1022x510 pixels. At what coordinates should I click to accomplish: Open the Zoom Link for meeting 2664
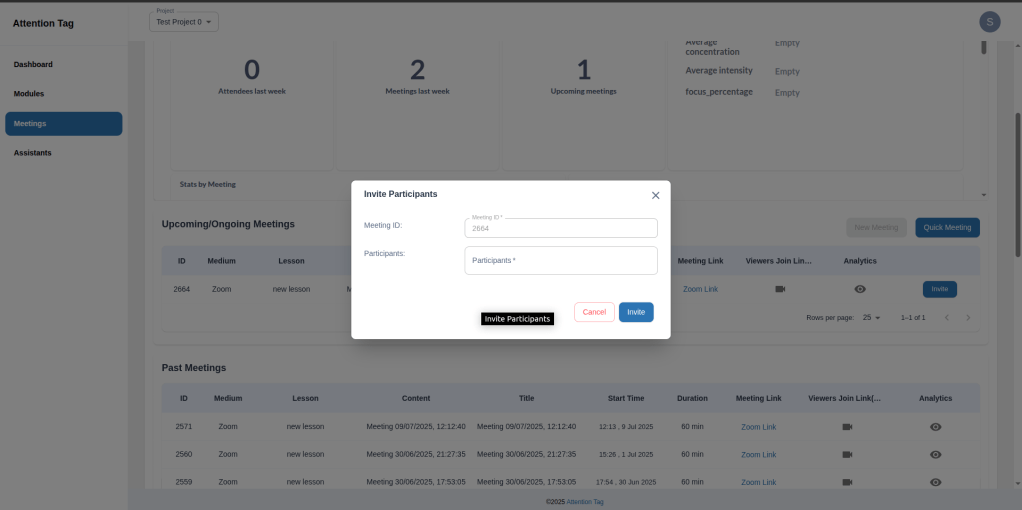tap(700, 289)
